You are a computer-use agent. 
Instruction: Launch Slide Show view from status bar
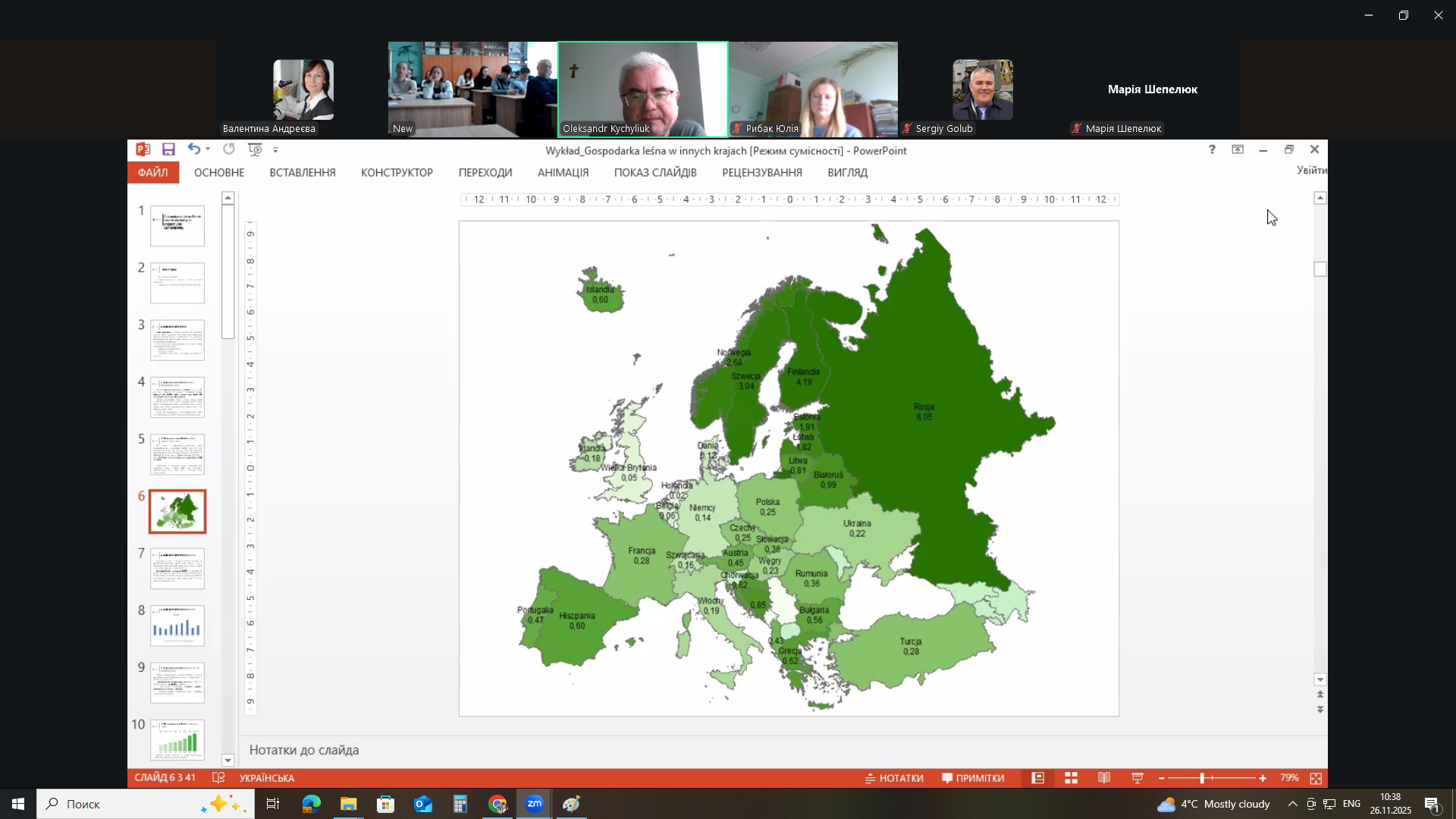pos(1137,778)
